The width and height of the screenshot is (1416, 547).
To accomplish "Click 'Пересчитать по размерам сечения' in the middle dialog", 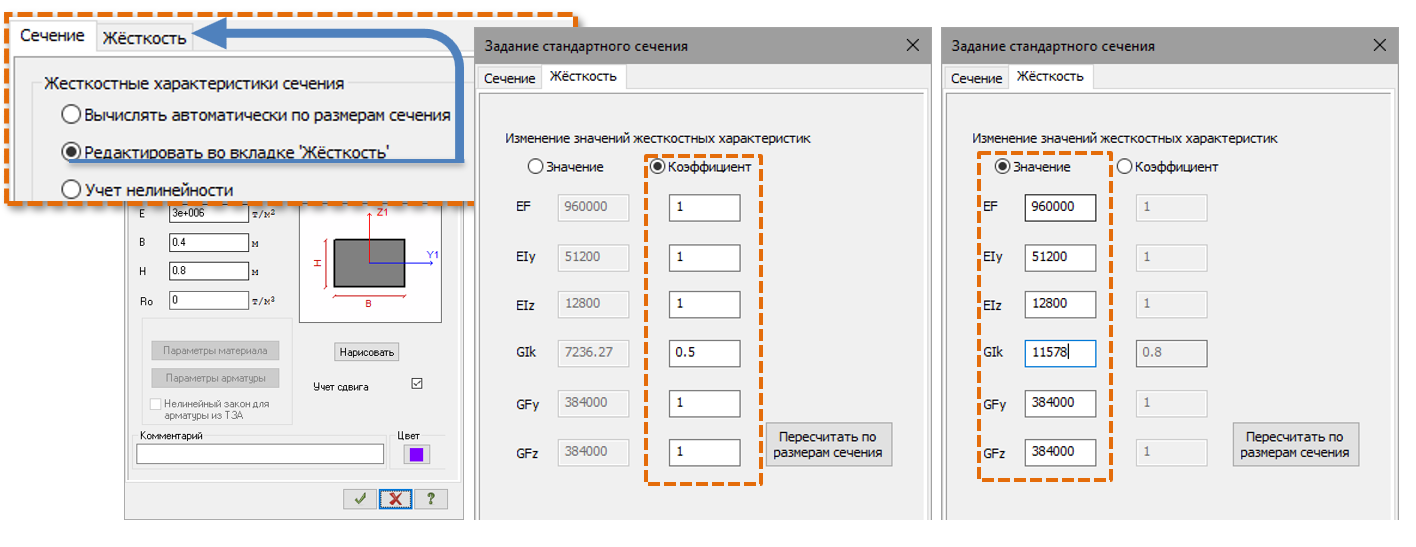I will point(828,445).
